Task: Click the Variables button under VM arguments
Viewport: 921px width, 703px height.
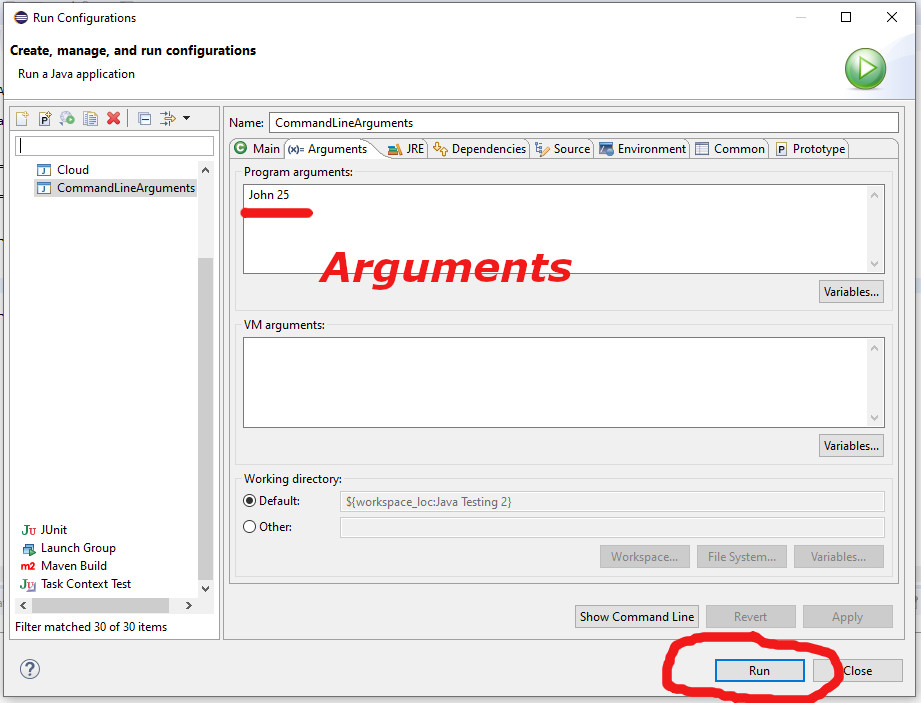Action: tap(851, 445)
